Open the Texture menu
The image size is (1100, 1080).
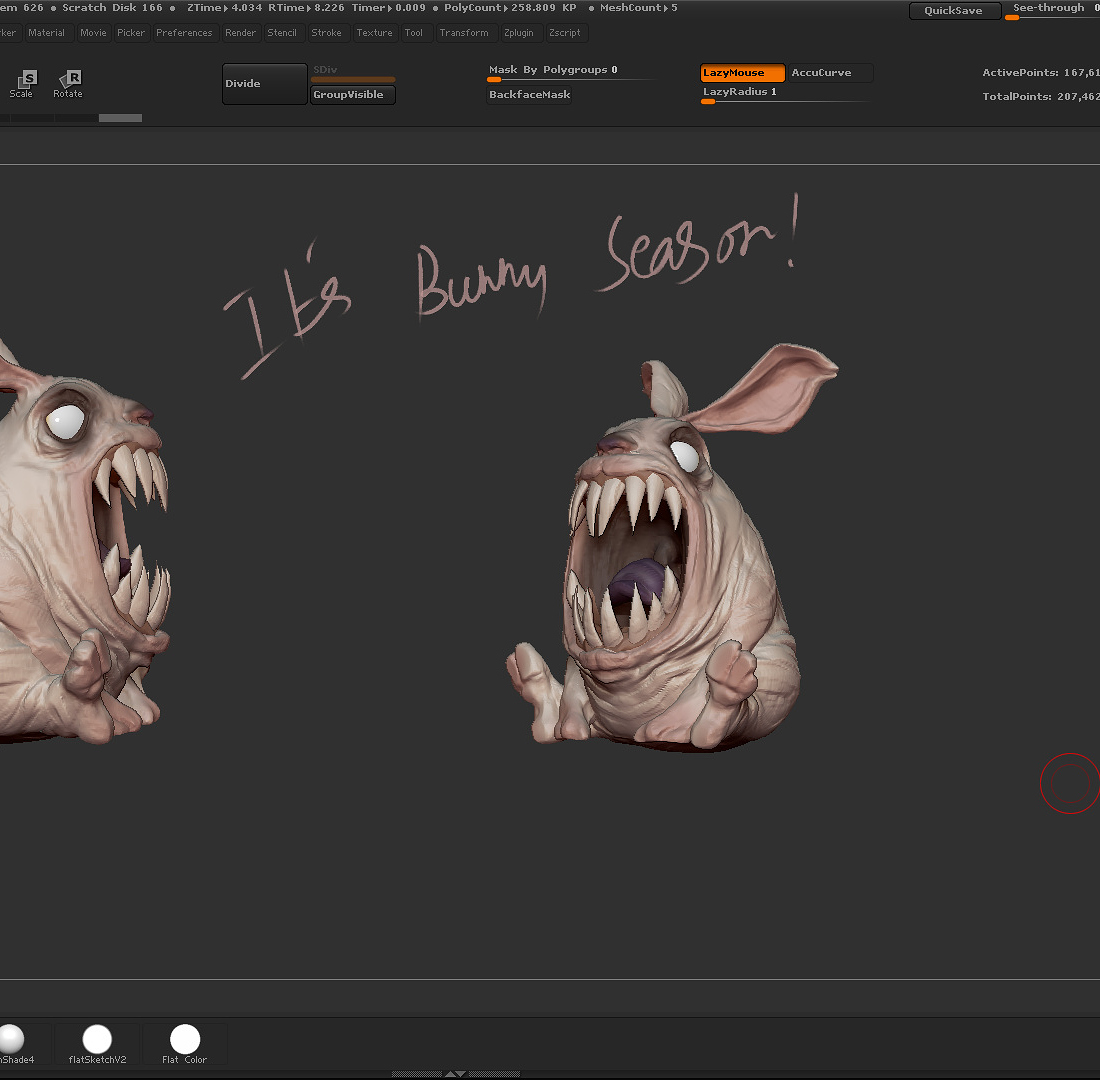tap(375, 33)
